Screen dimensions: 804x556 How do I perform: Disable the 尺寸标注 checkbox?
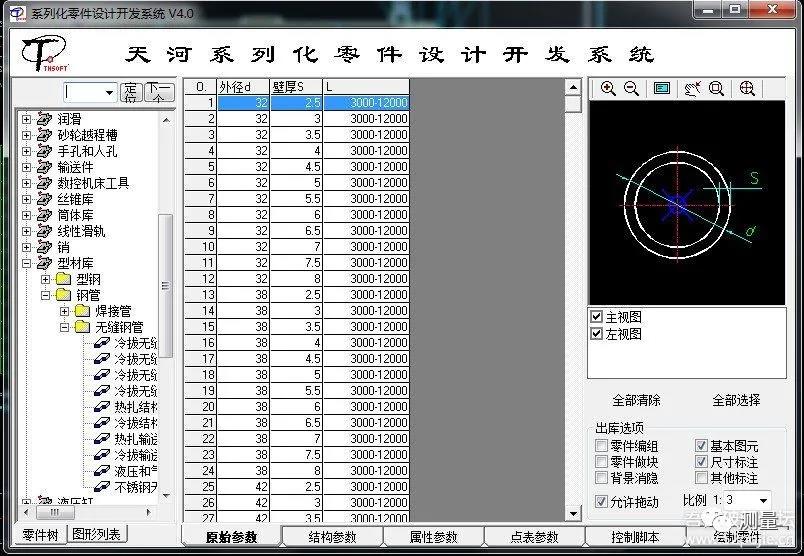click(x=701, y=462)
